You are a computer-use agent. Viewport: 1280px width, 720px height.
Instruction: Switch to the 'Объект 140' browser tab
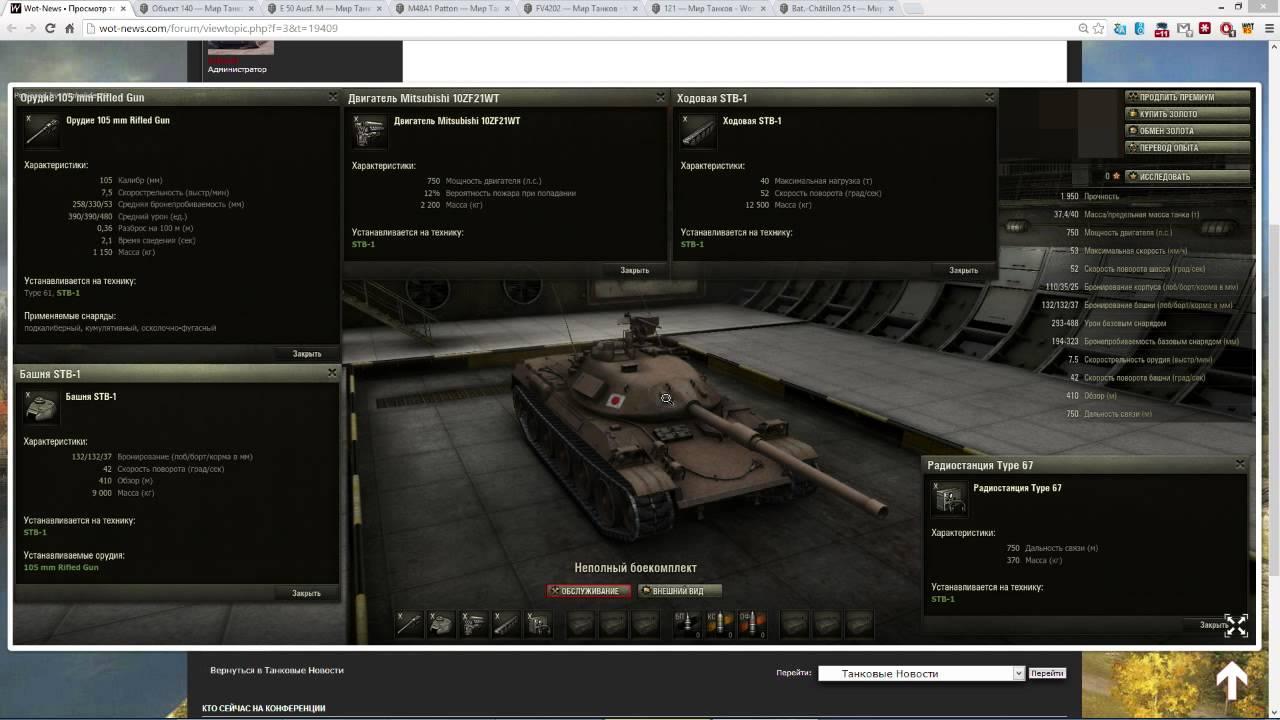click(190, 9)
